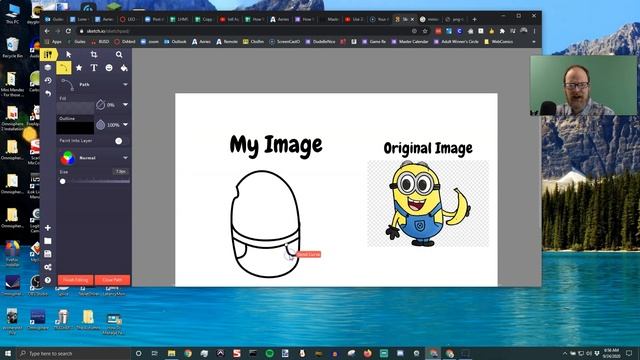
Task: Click the minion original image on canvas
Action: click(x=428, y=203)
